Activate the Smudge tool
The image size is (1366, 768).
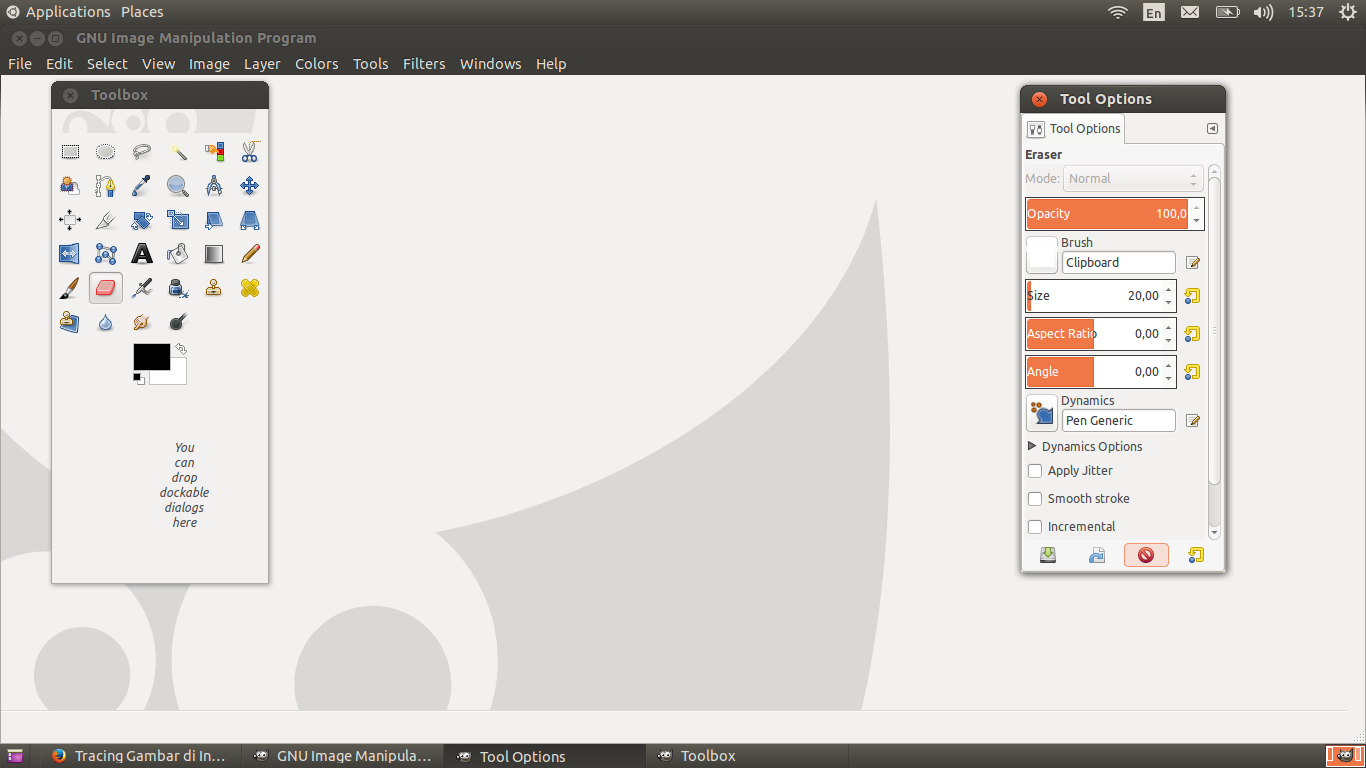(x=142, y=322)
